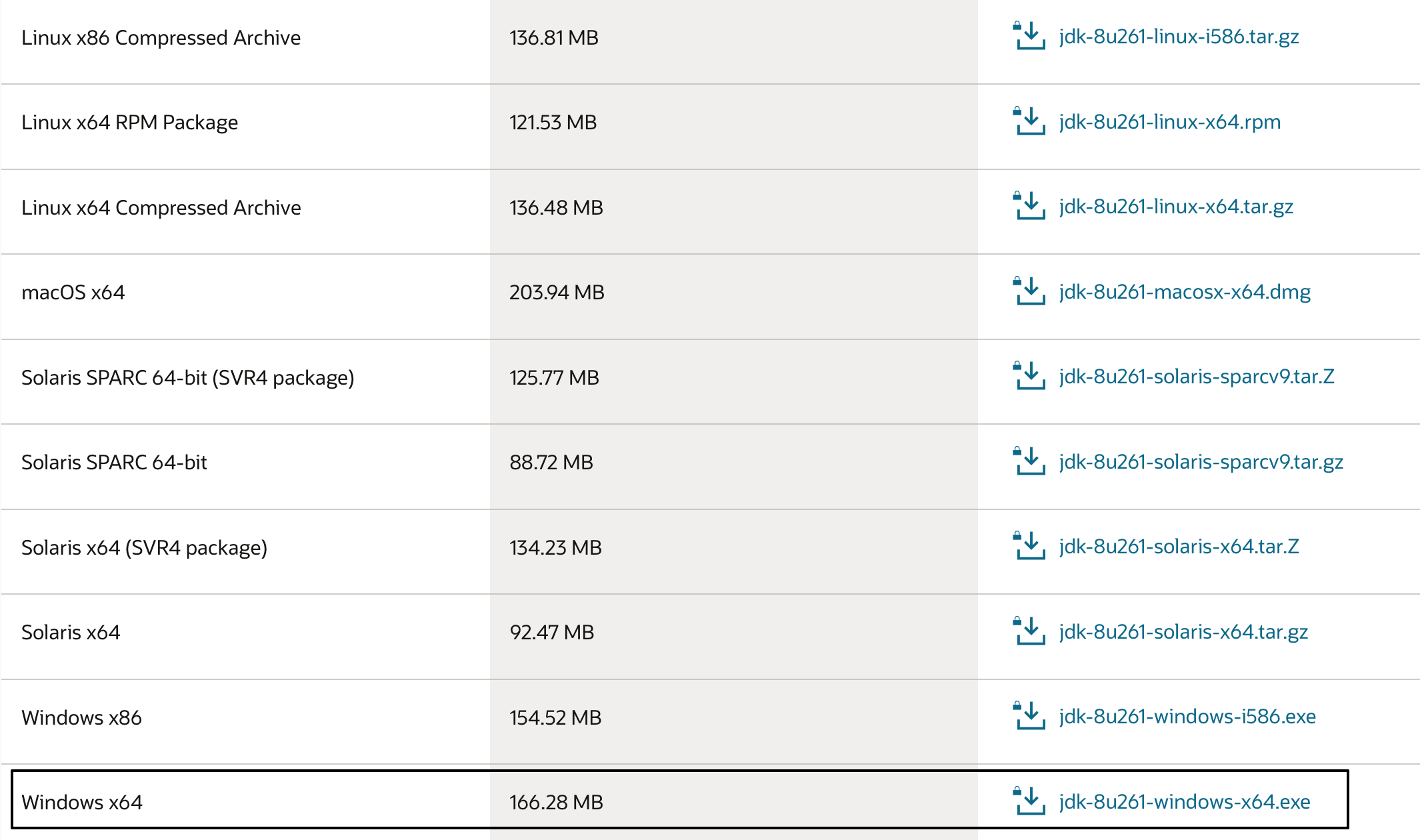Click download icon next to macosx-x64.dmg

(x=1029, y=291)
